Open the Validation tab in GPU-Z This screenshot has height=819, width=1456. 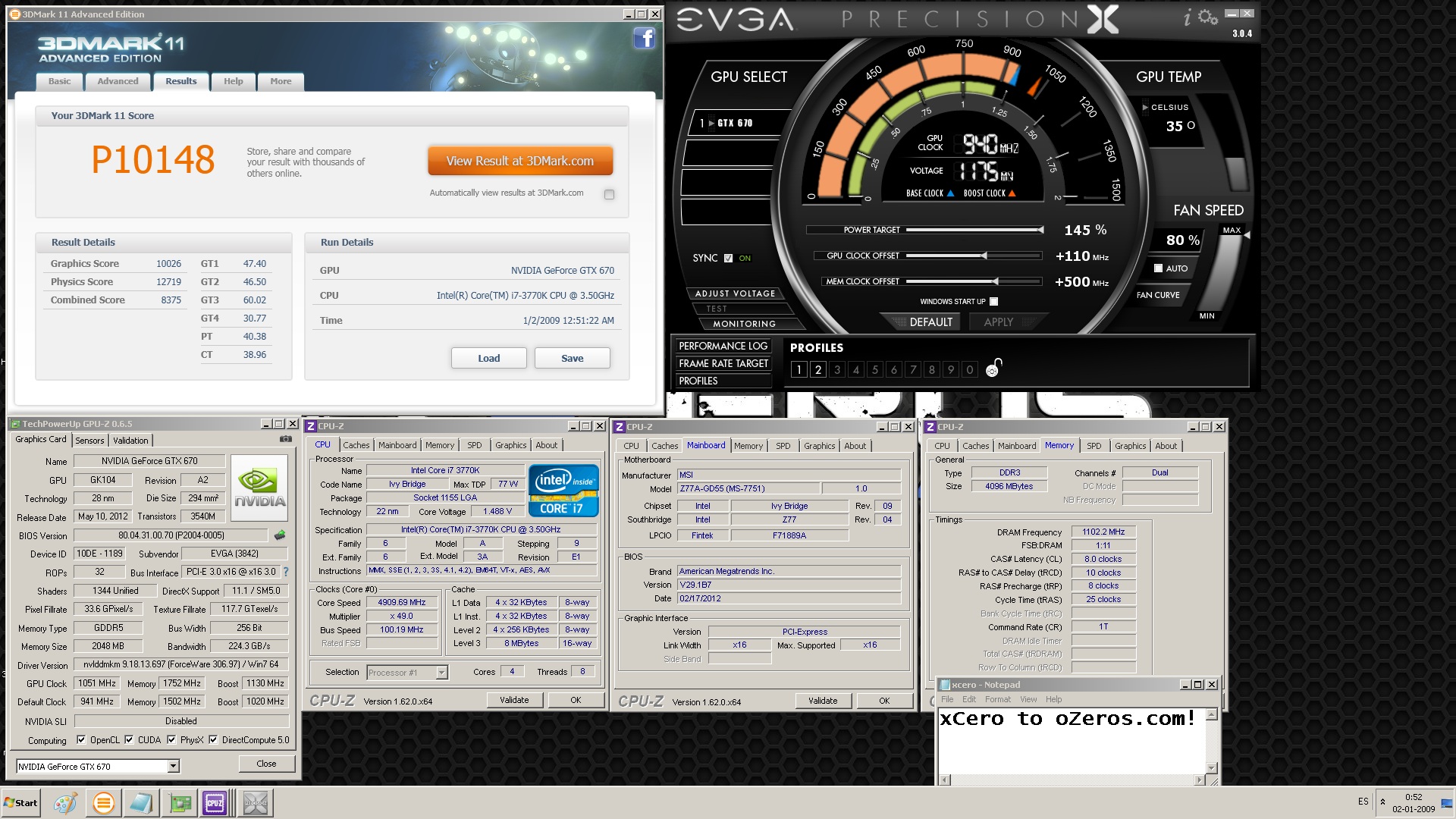pos(130,440)
